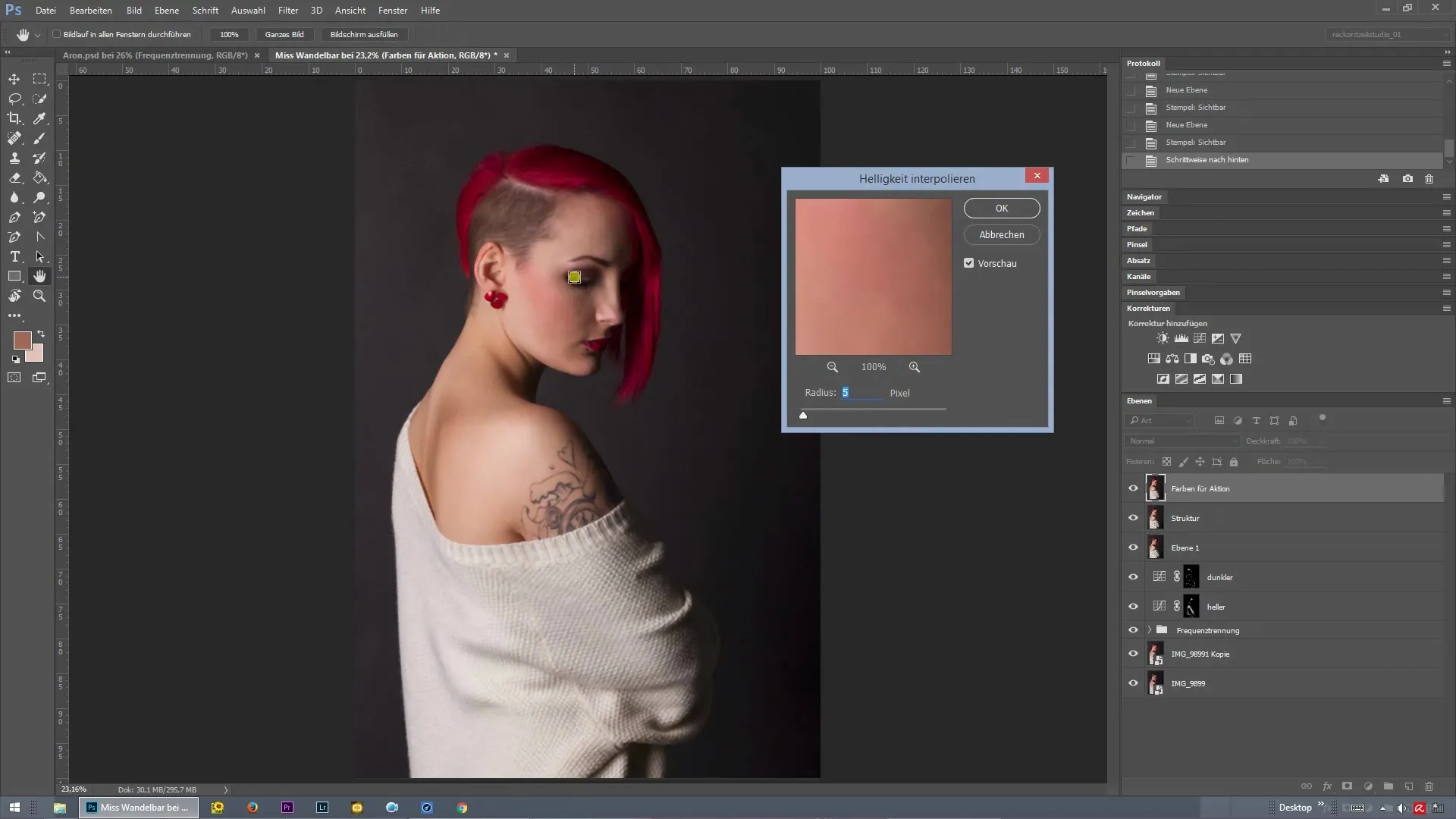Hide the dunkler adjustment layer
Viewport: 1456px width, 819px height.
[x=1133, y=577]
